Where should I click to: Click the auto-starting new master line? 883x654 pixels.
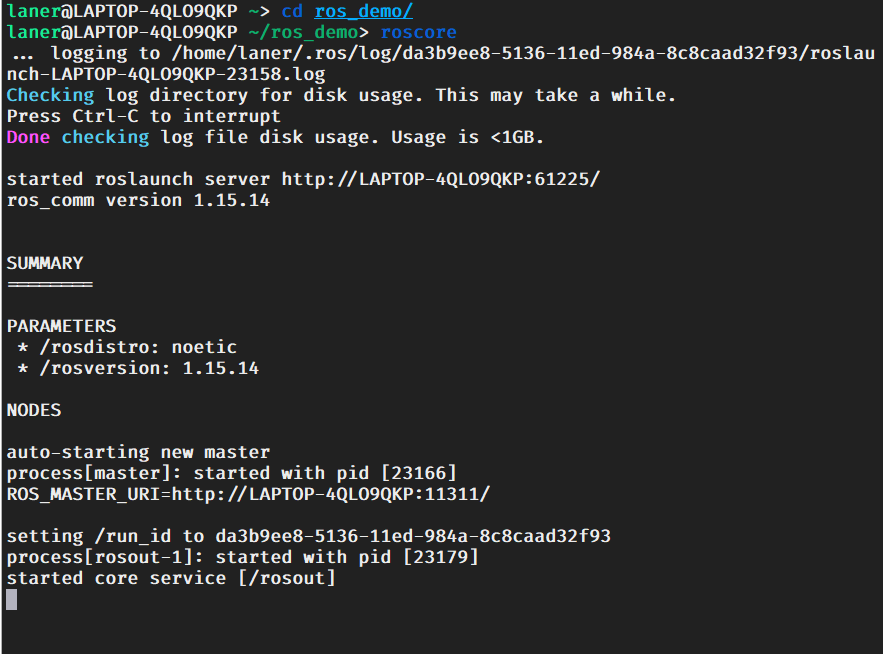pyautogui.click(x=138, y=452)
